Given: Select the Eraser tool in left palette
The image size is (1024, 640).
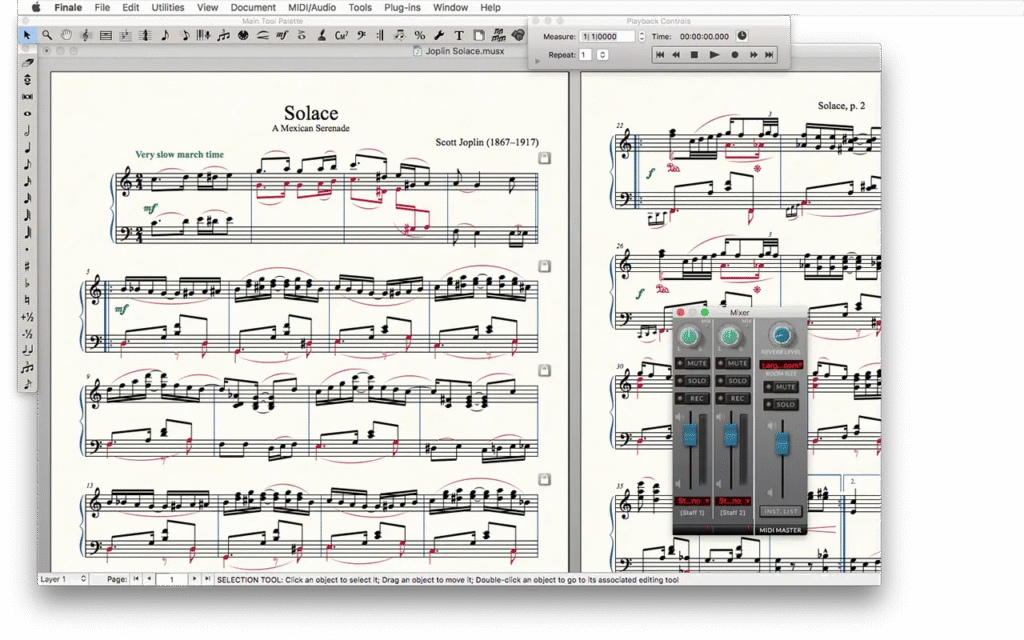Looking at the screenshot, I should (x=28, y=62).
